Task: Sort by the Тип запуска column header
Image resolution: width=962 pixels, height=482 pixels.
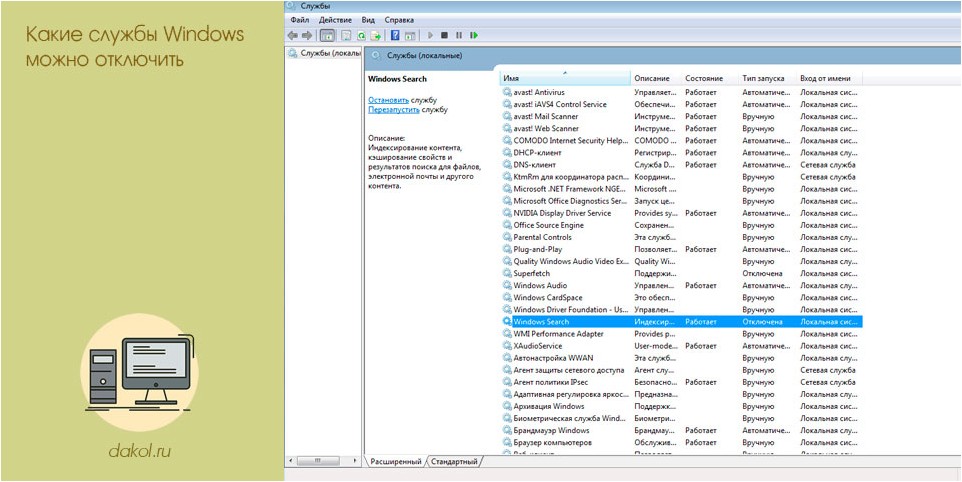Action: tap(767, 78)
